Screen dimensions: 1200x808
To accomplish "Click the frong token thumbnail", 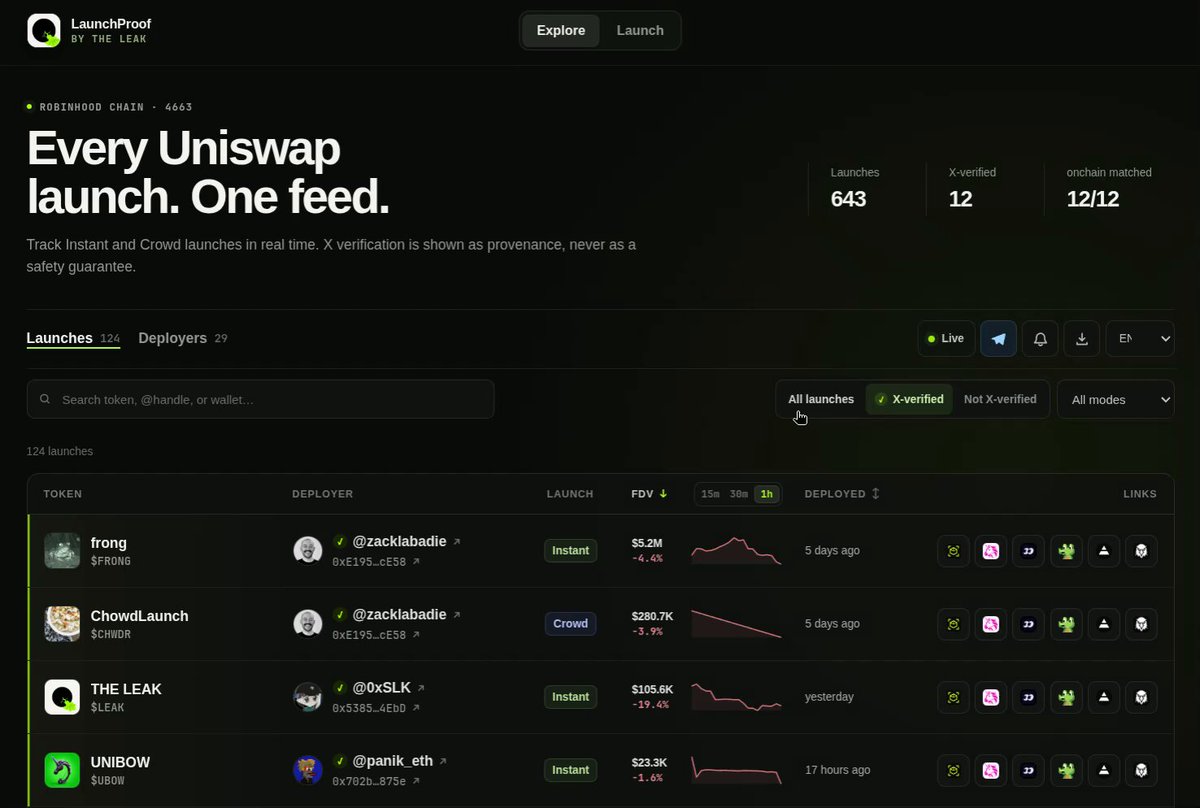I will click(62, 551).
